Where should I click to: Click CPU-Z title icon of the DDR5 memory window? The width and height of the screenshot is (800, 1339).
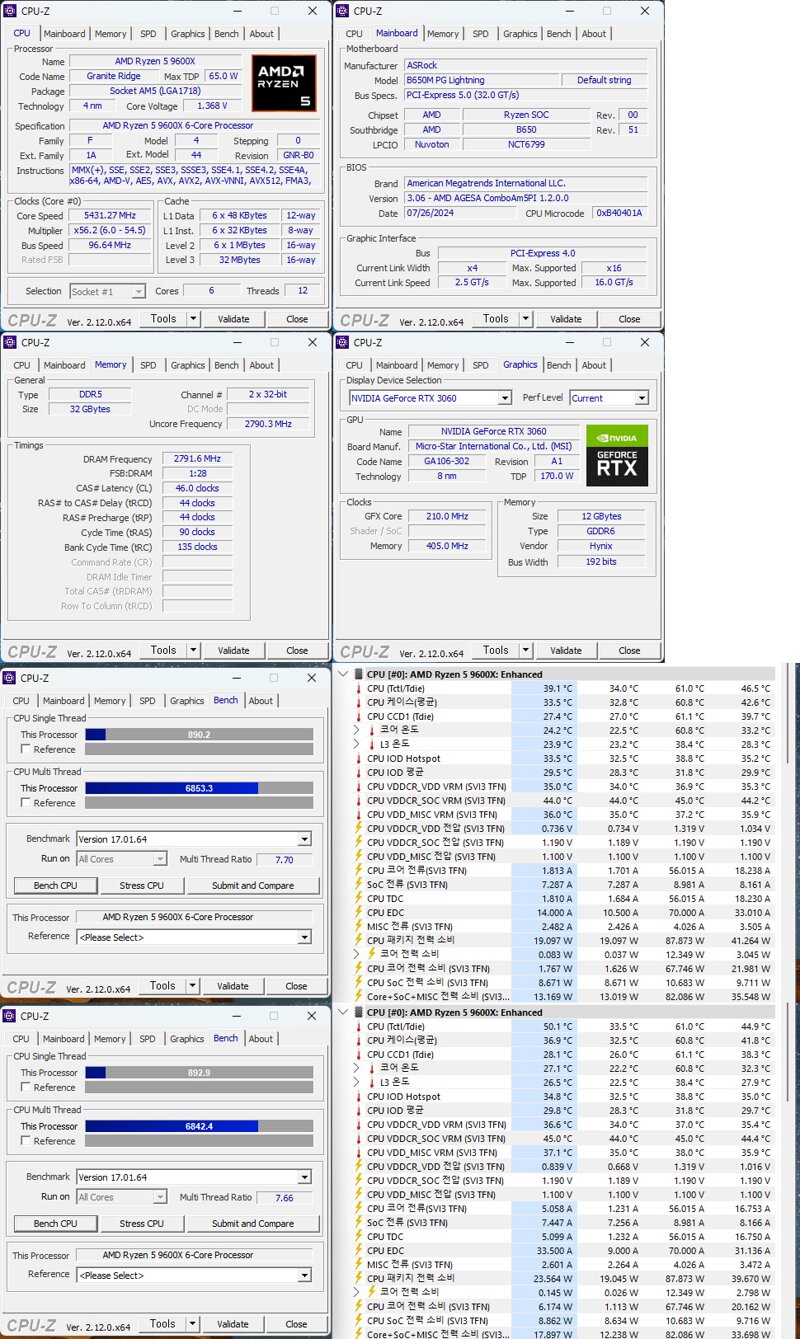[11, 343]
